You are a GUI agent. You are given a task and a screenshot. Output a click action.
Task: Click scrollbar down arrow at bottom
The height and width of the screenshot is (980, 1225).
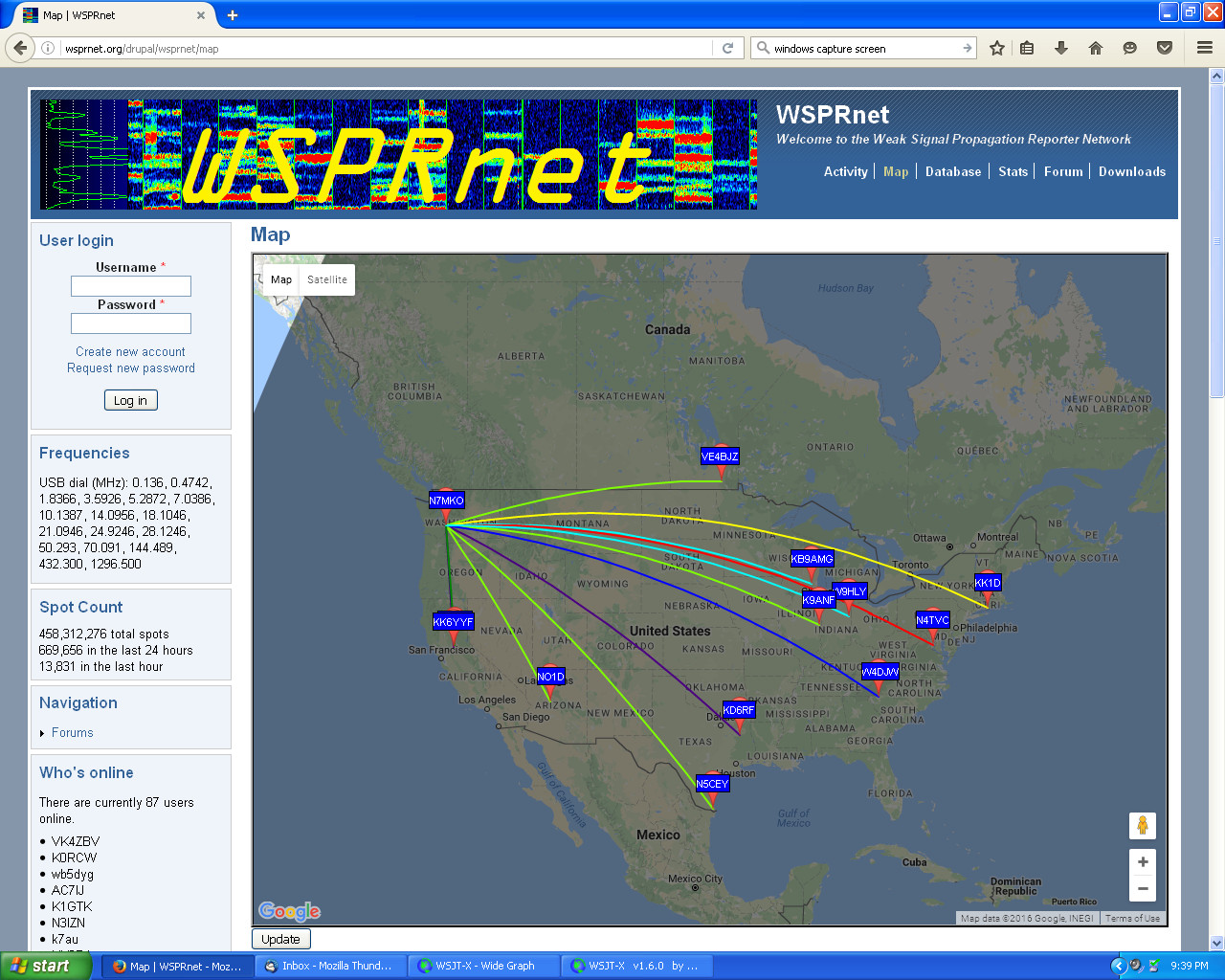coord(1216,943)
